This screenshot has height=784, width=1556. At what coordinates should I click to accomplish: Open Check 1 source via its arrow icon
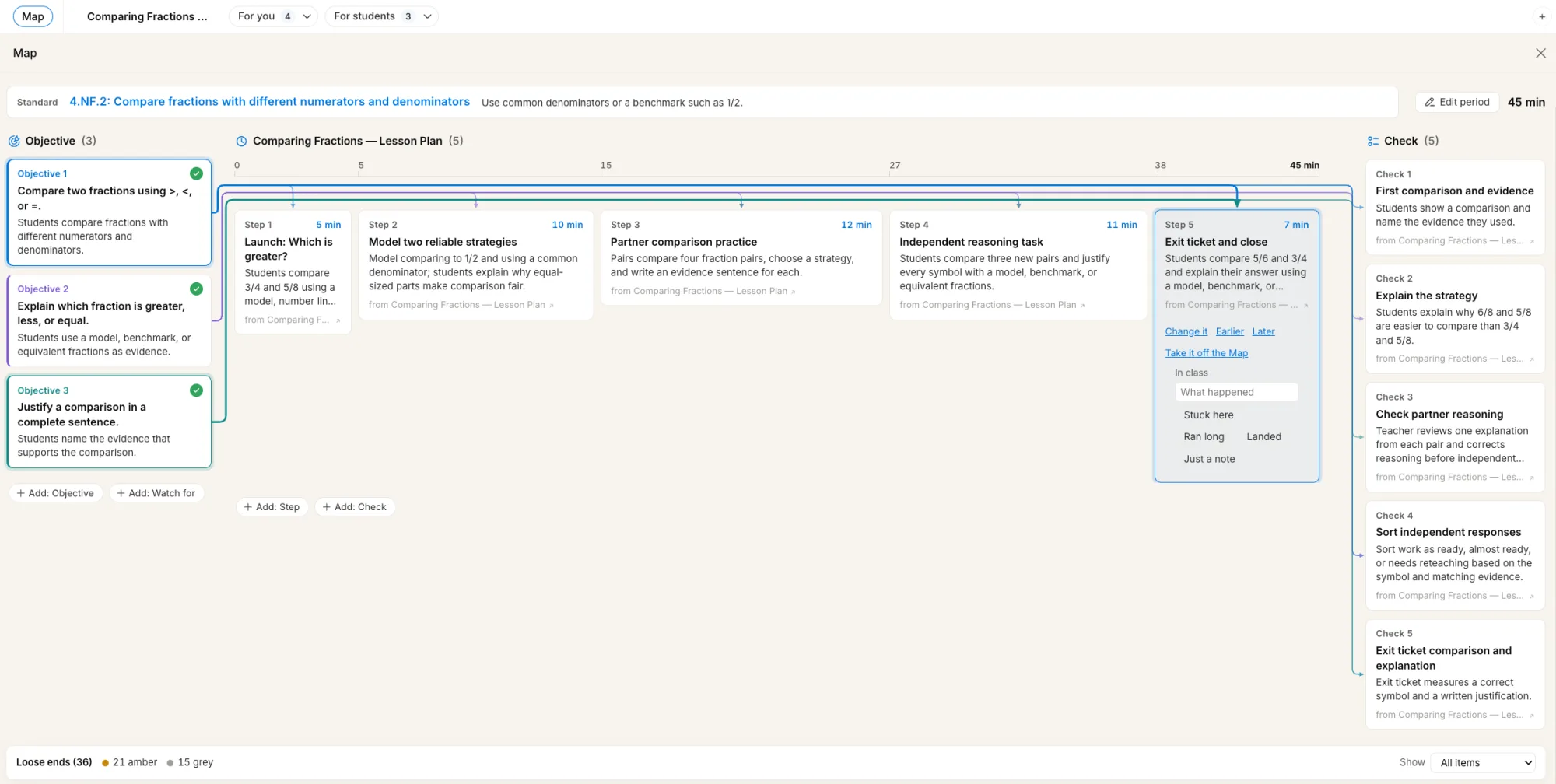(x=1532, y=241)
